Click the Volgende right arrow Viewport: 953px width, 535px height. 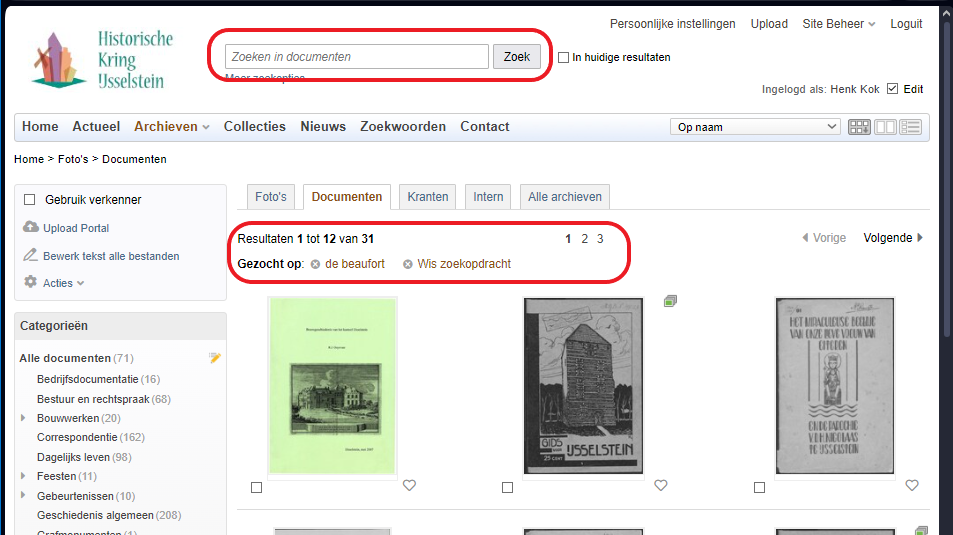(x=920, y=238)
